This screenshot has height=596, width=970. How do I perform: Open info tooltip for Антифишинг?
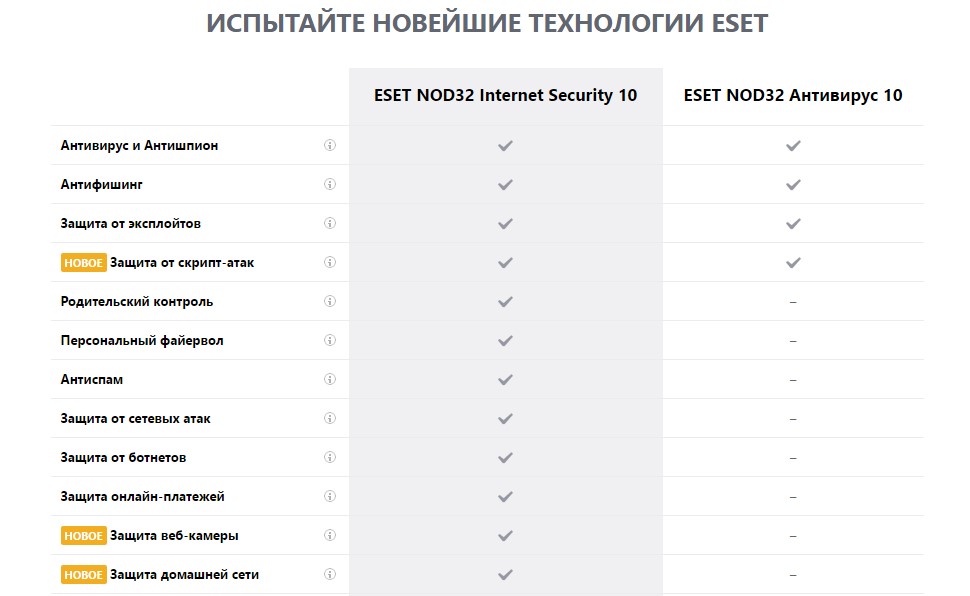330,184
